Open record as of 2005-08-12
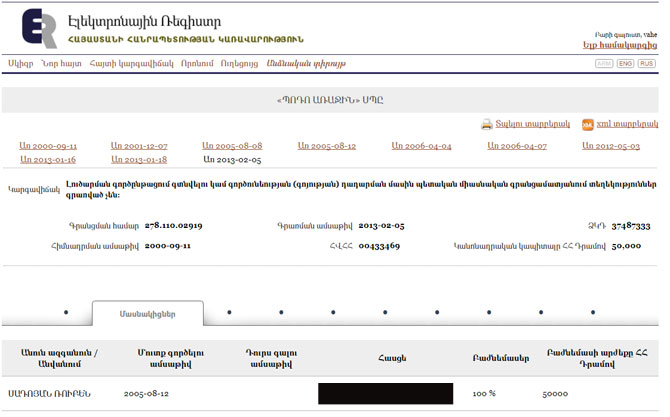This screenshot has height=417, width=670. [x=327, y=146]
